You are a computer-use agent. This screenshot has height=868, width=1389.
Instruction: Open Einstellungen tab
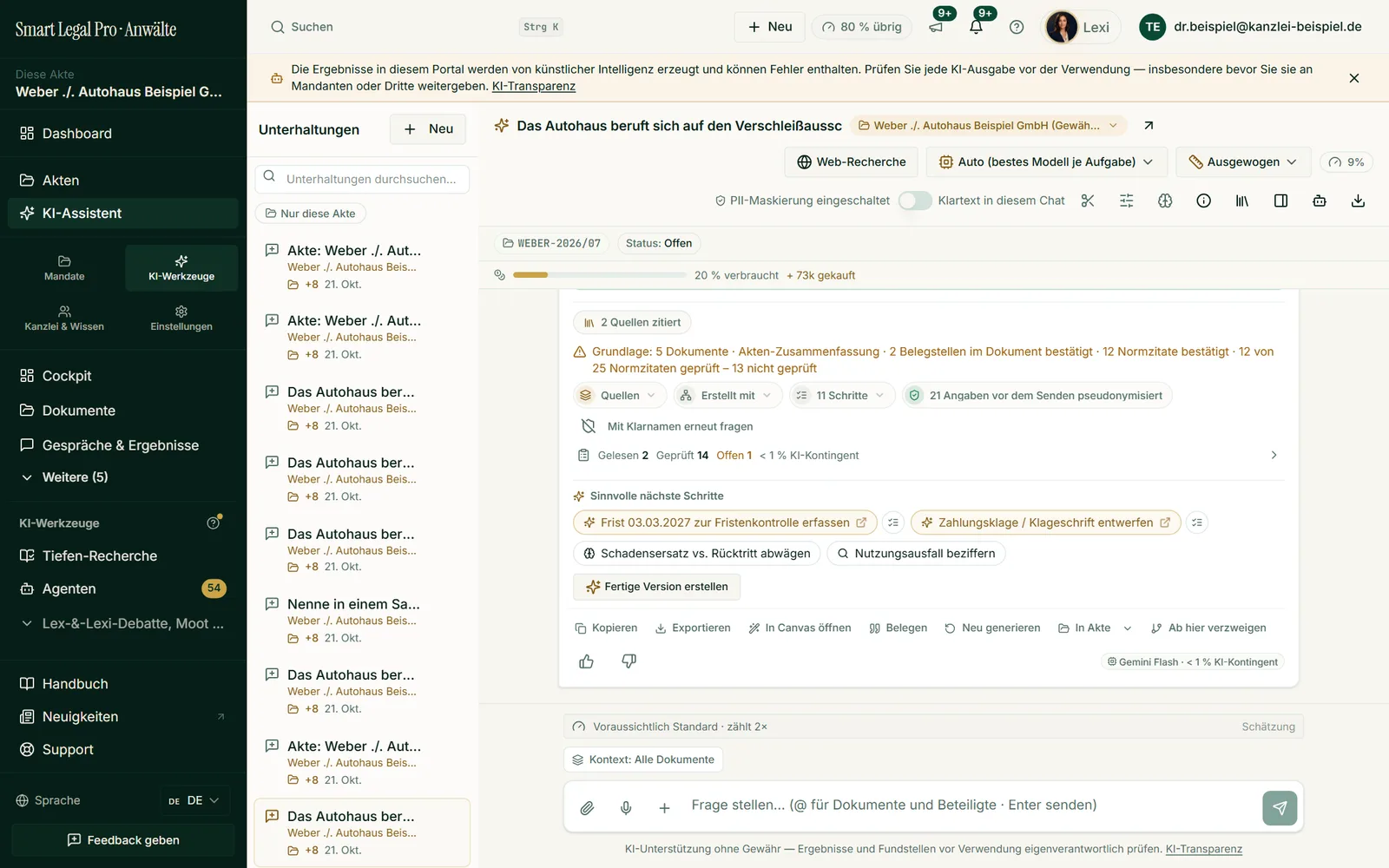click(181, 319)
